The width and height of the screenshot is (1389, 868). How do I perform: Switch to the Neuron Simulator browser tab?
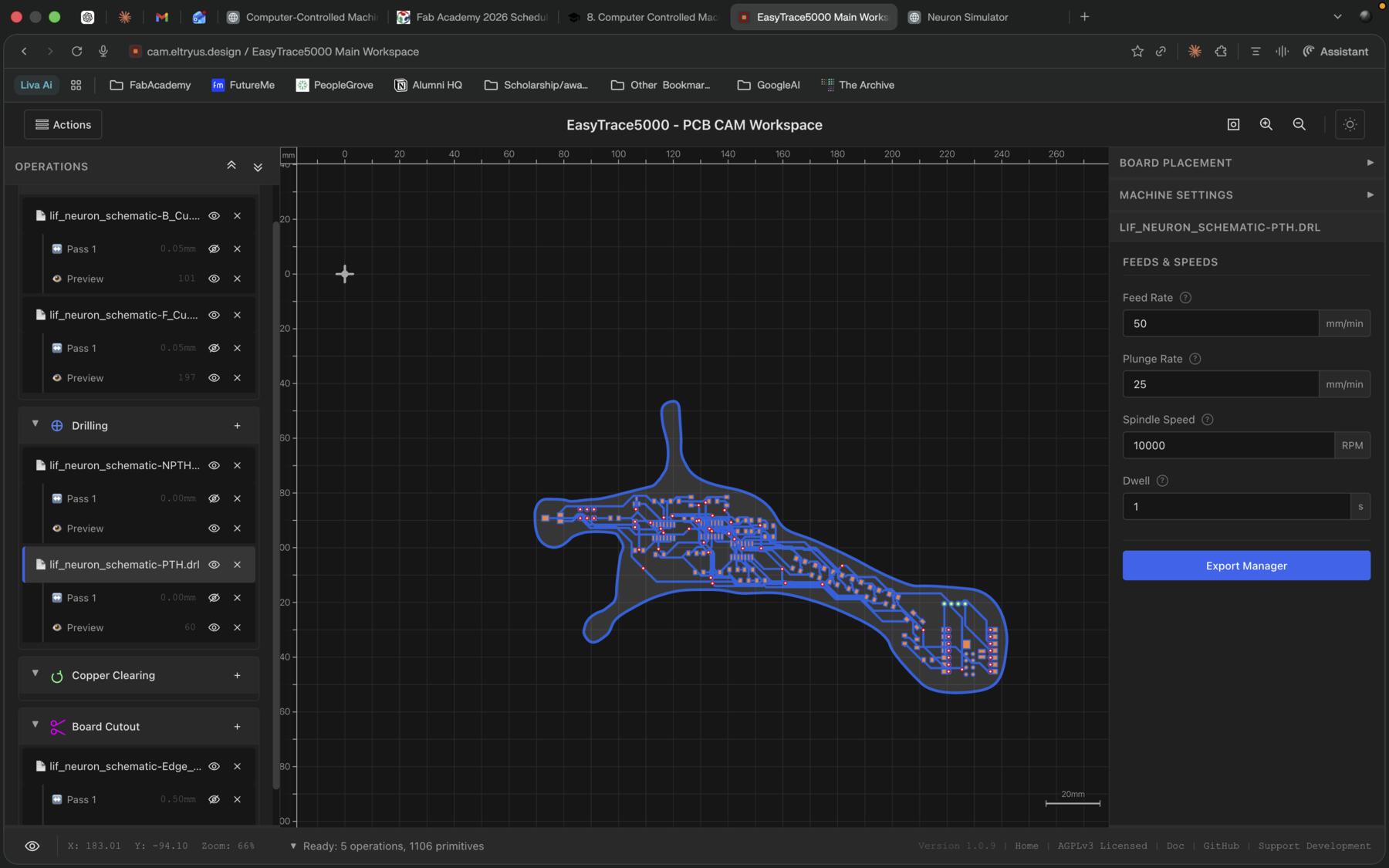(967, 16)
